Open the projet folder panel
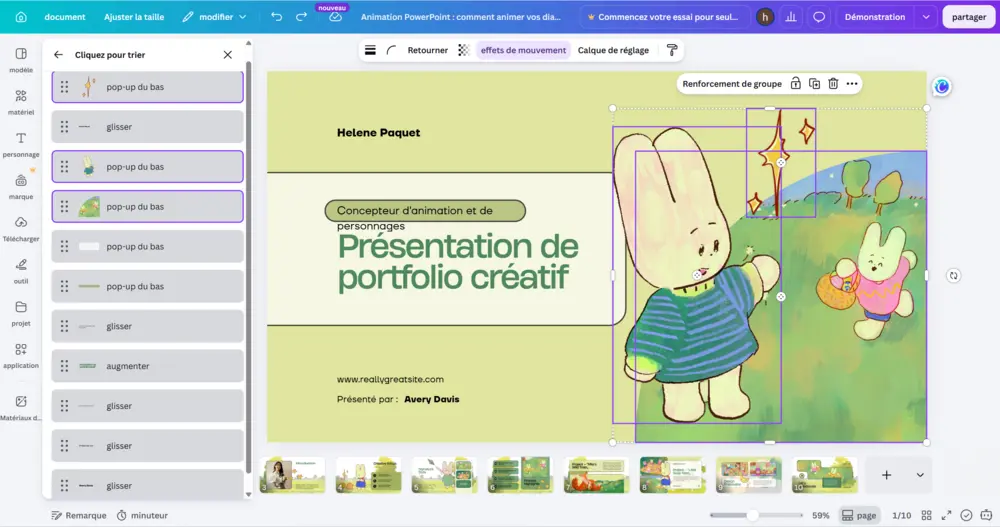This screenshot has width=1000, height=527. click(21, 313)
